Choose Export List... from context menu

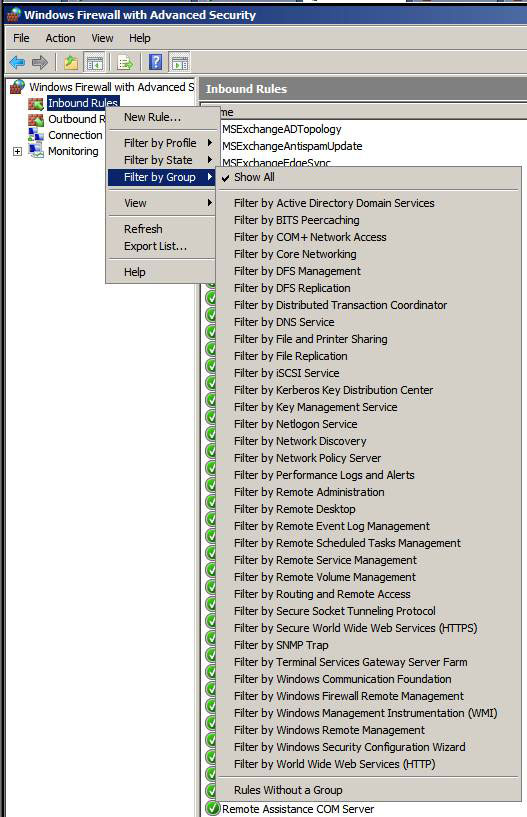point(162,246)
